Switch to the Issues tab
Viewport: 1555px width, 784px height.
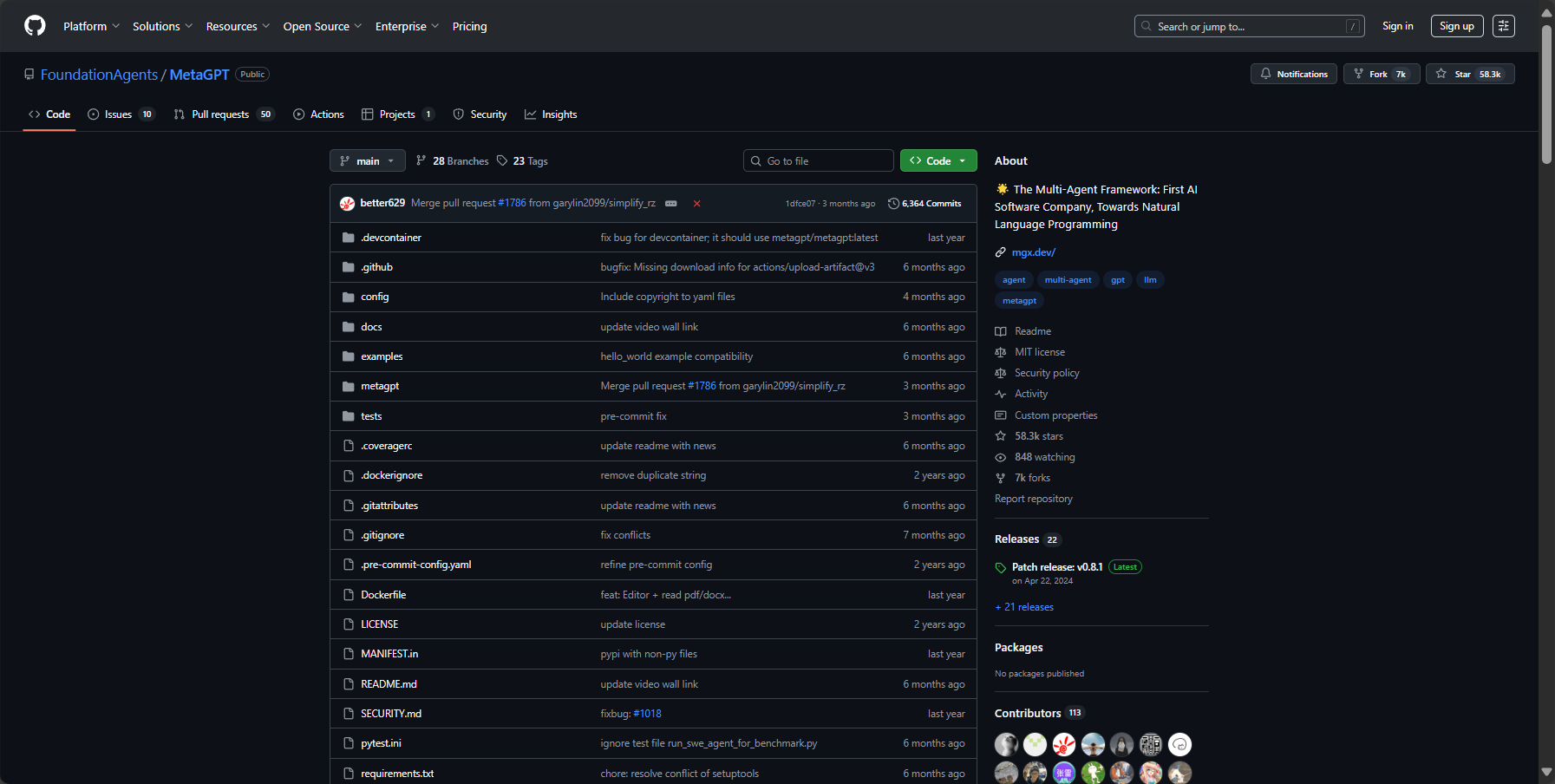pos(121,114)
